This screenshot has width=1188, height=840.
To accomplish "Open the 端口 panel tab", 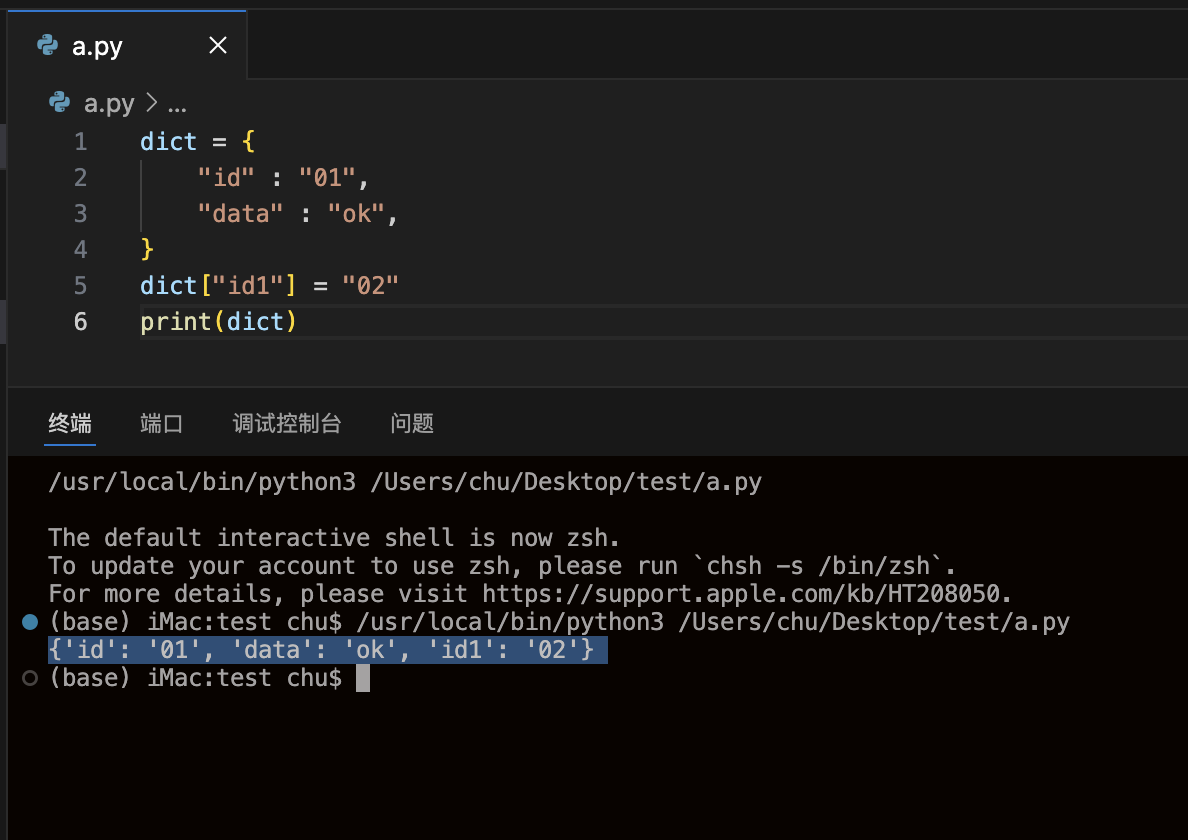I will (x=162, y=423).
